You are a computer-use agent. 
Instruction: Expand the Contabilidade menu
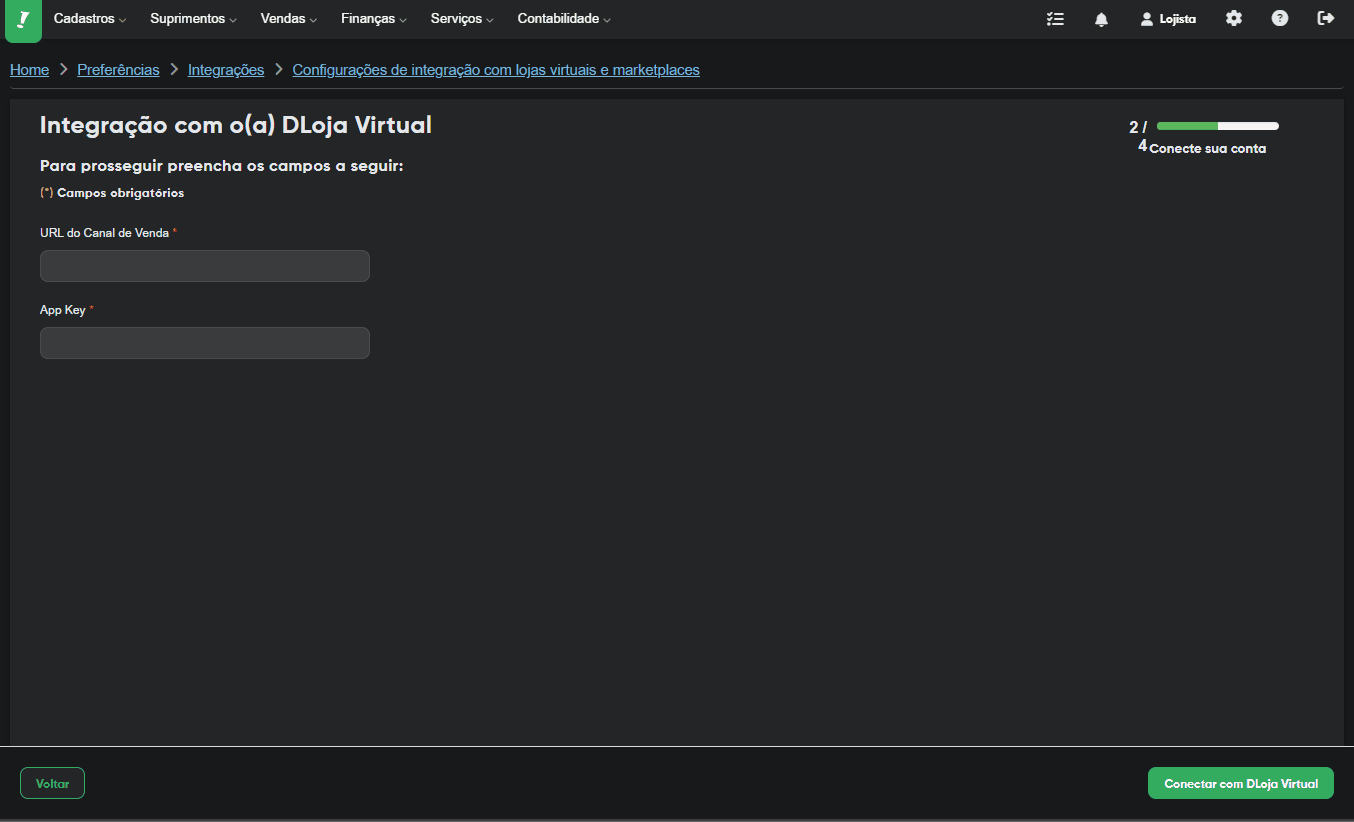coord(564,19)
